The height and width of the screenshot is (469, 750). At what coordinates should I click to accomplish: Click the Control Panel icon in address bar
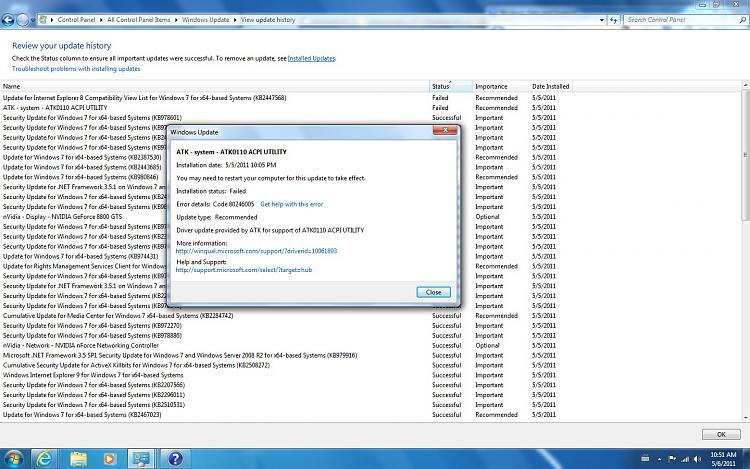tap(44, 20)
